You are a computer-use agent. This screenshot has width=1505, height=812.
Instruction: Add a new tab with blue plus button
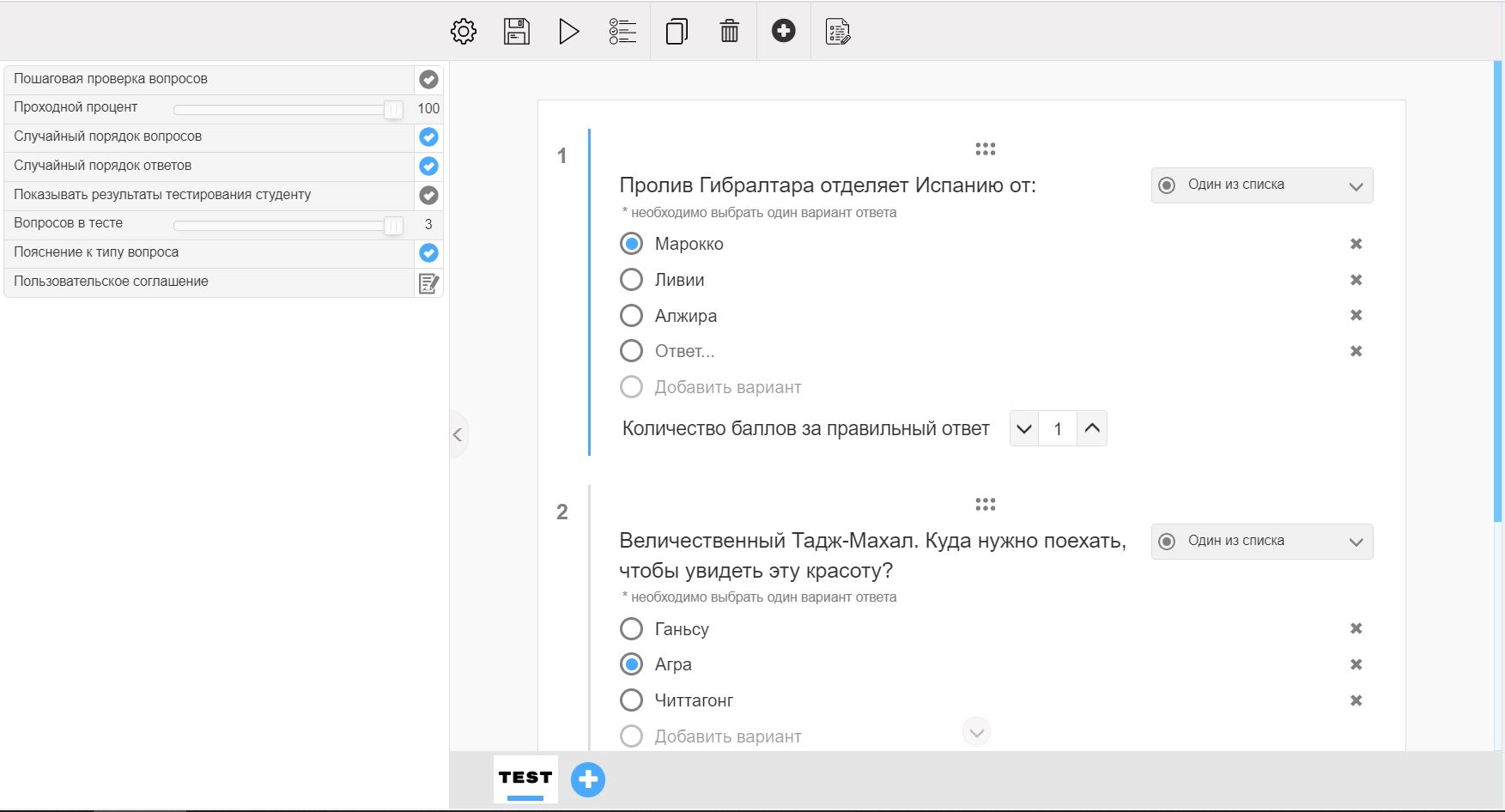(x=588, y=779)
